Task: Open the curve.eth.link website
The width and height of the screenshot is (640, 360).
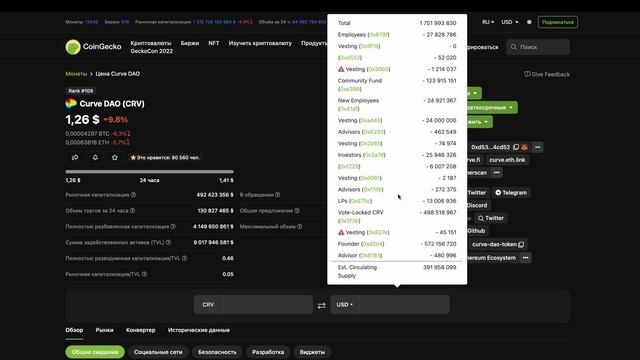Action: pos(507,160)
